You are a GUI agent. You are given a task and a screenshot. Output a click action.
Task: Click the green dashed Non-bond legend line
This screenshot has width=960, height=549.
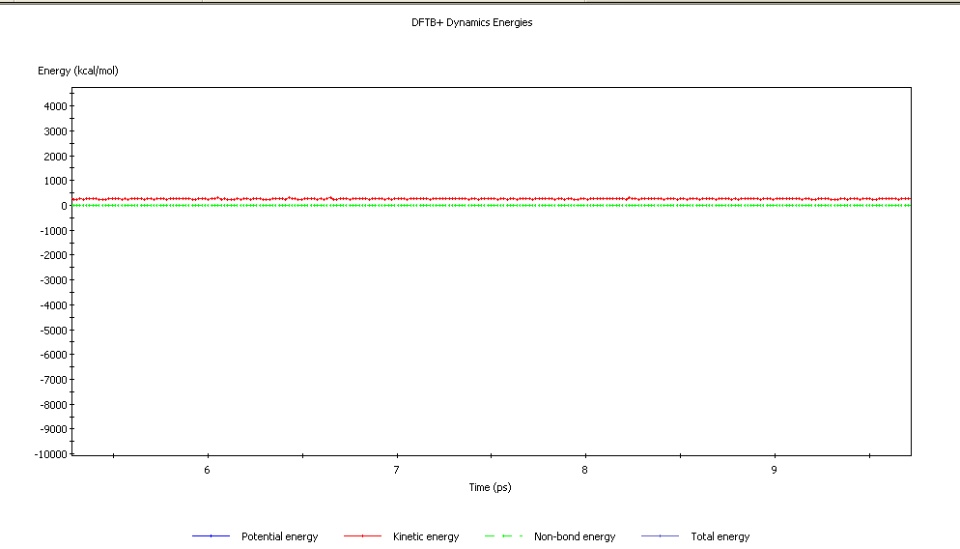[x=504, y=536]
